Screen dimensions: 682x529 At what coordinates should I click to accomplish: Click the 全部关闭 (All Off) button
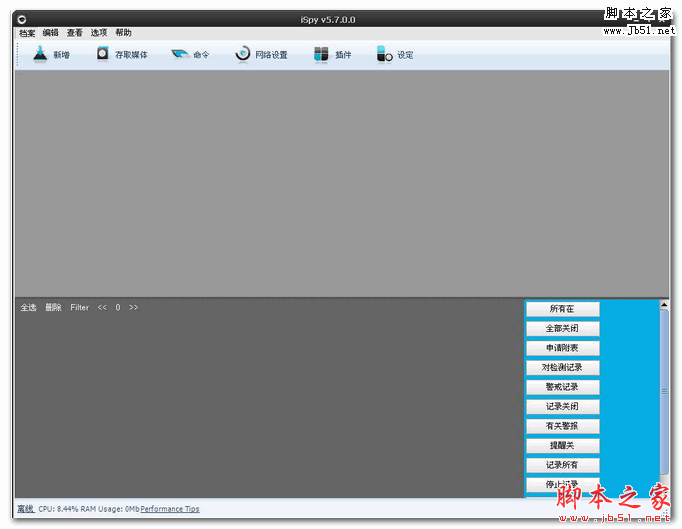click(562, 328)
